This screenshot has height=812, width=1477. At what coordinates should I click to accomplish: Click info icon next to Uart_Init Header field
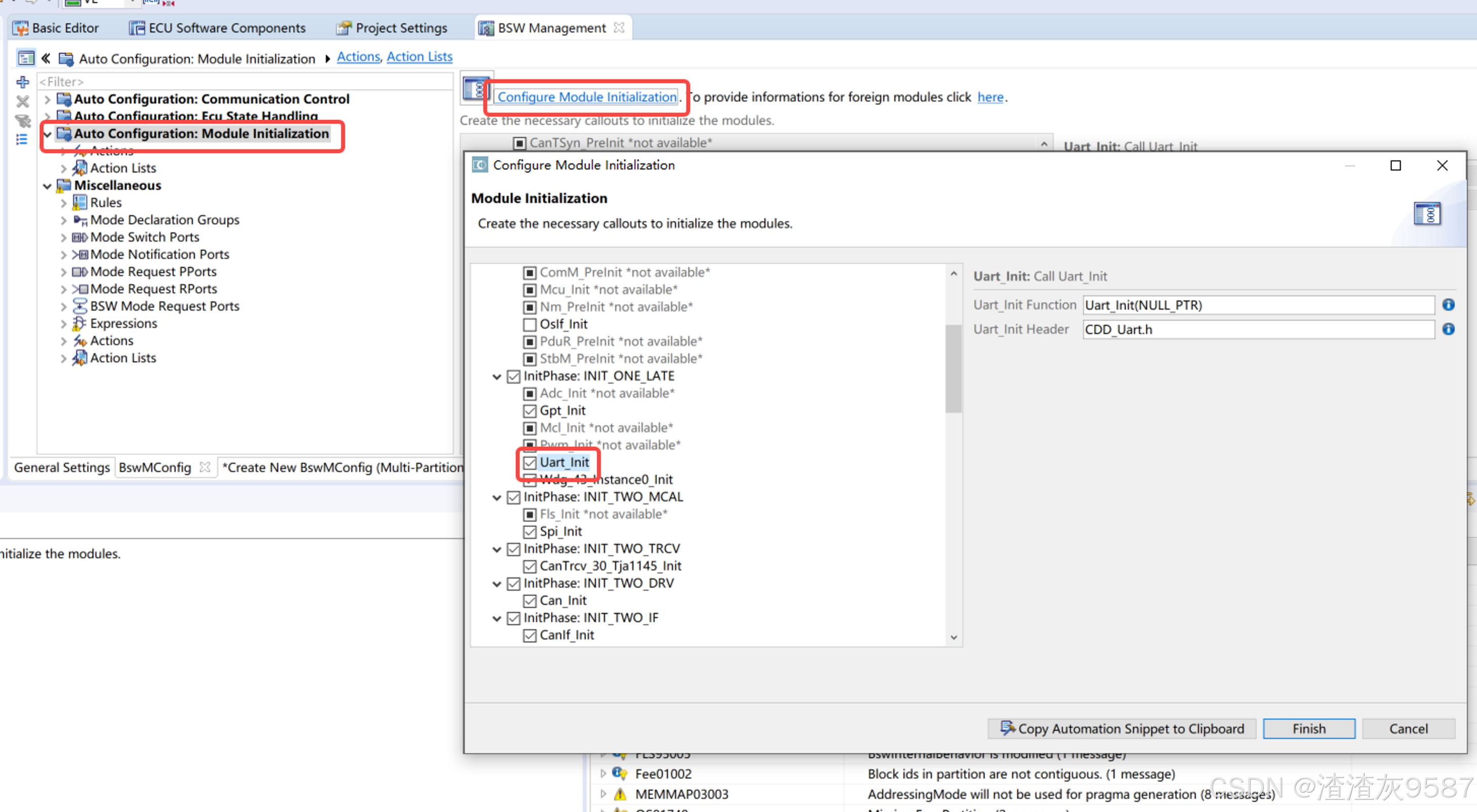pos(1449,329)
